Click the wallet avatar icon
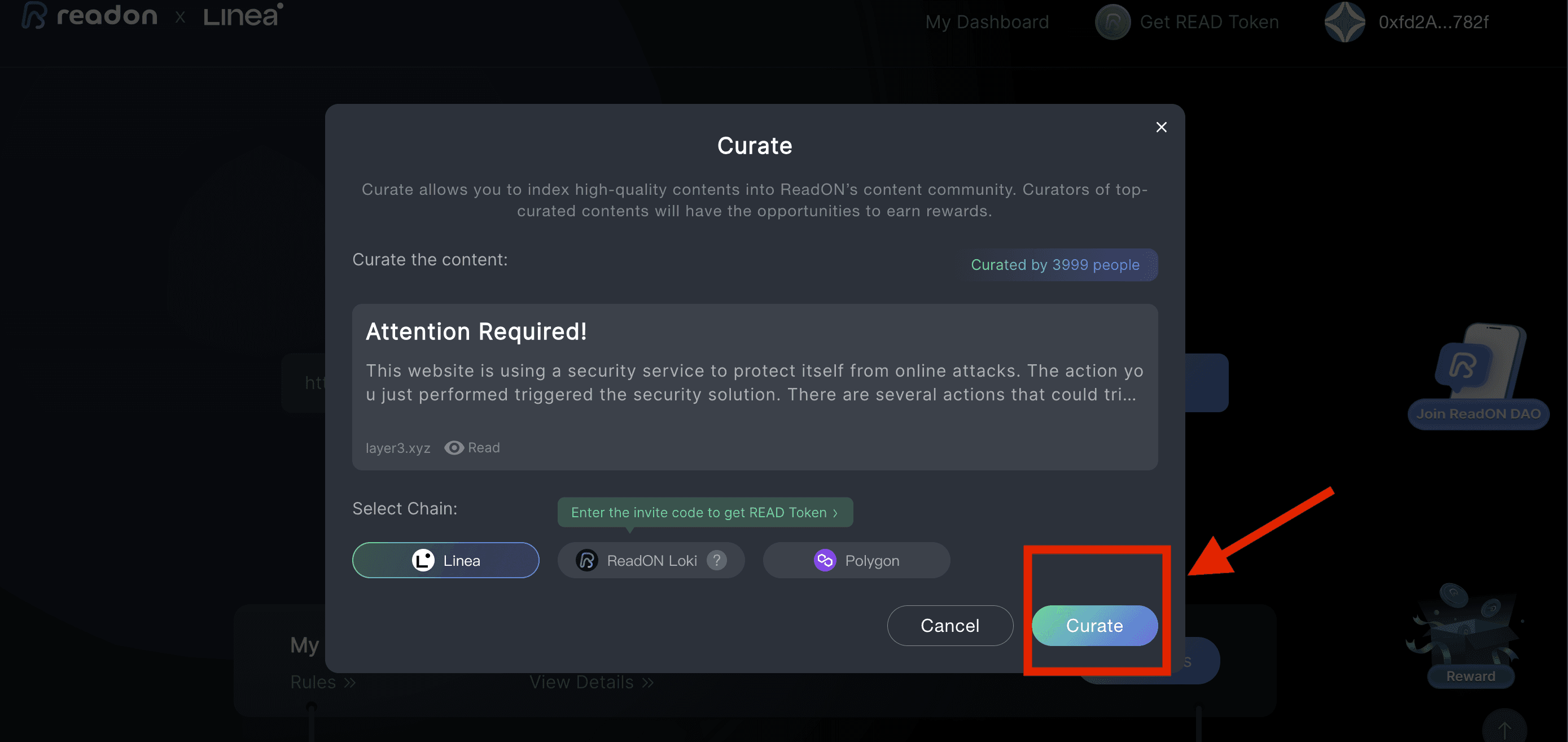 1344,22
